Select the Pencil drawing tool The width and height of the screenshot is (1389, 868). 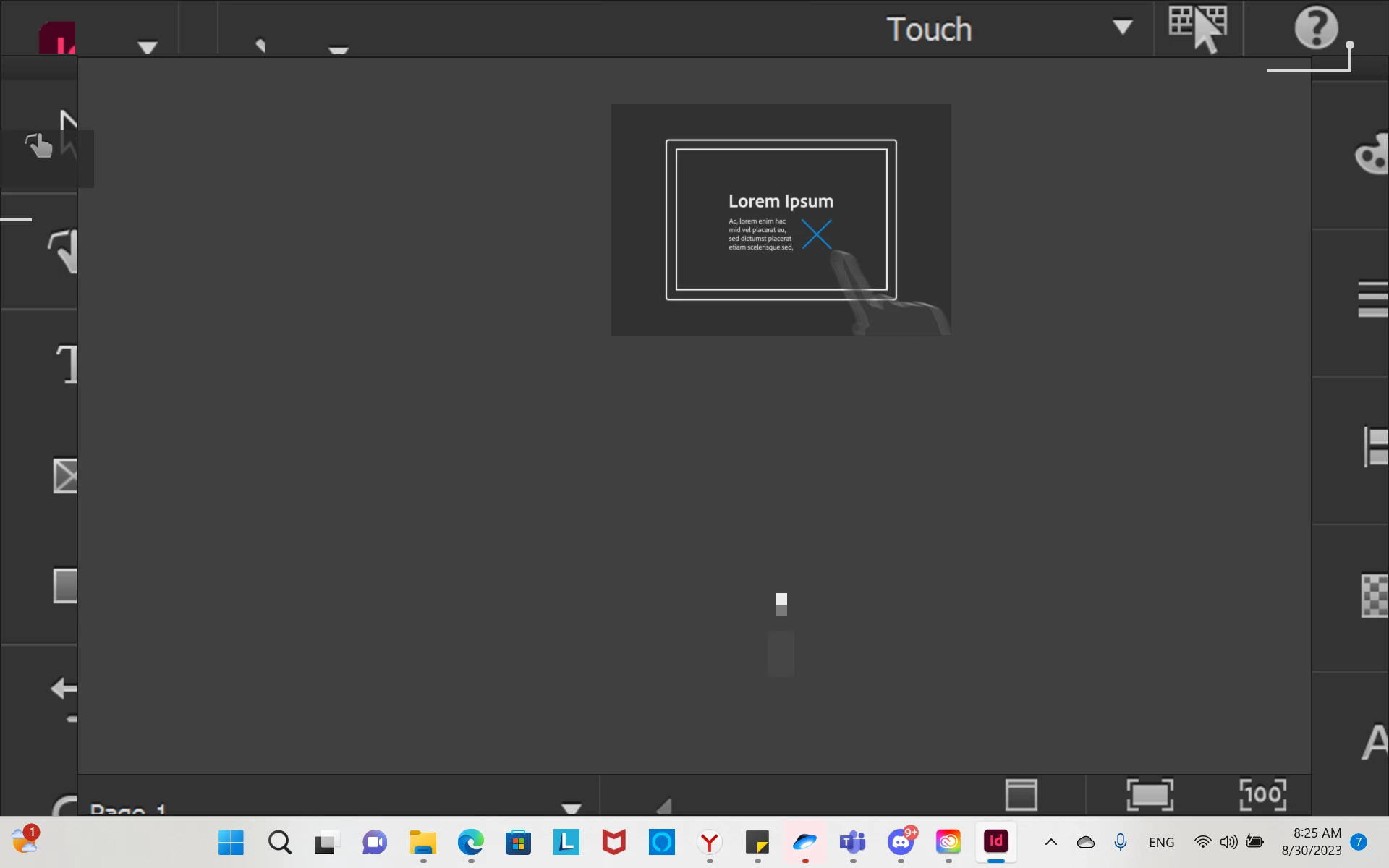tap(64, 250)
